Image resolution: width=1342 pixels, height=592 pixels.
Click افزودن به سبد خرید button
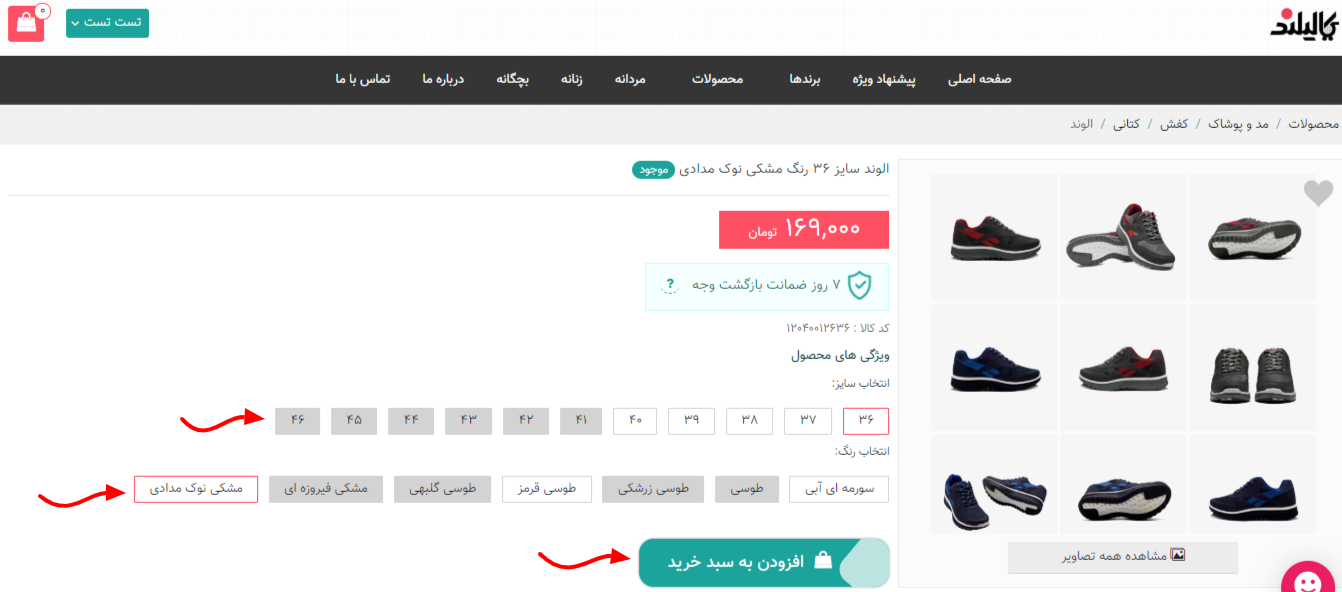[764, 562]
